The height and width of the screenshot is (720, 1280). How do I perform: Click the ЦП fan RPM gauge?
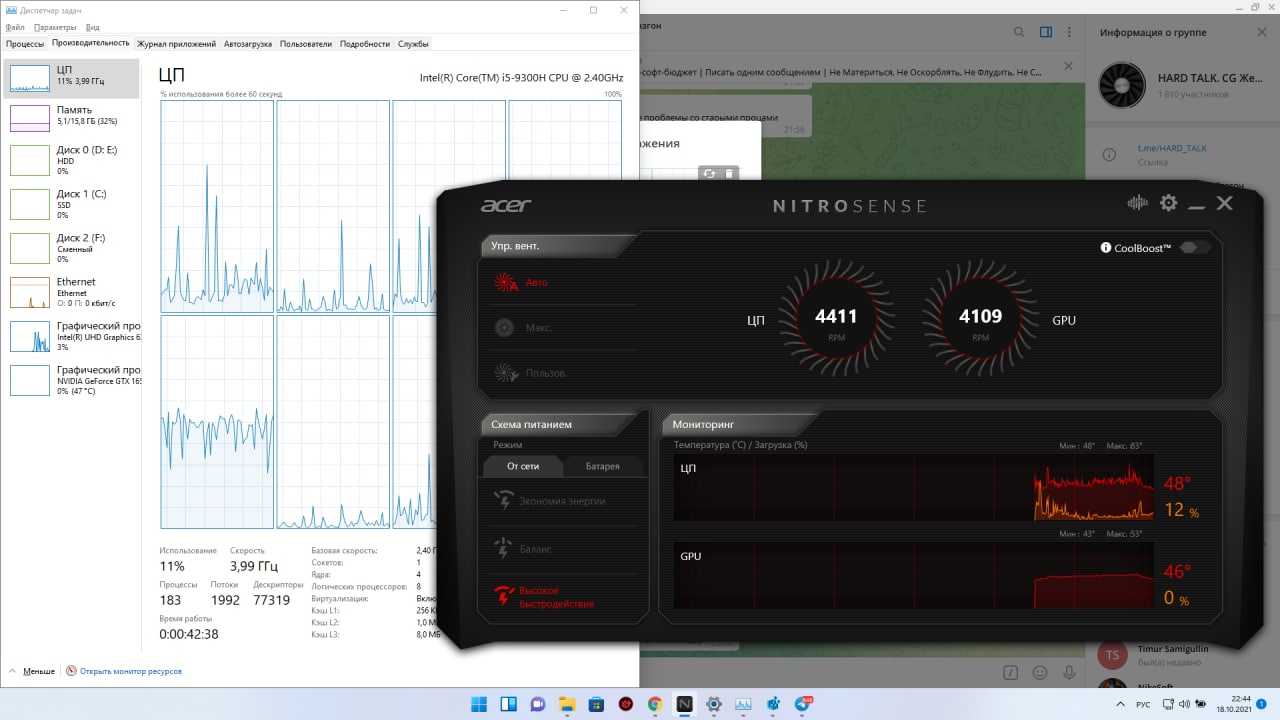tap(836, 319)
